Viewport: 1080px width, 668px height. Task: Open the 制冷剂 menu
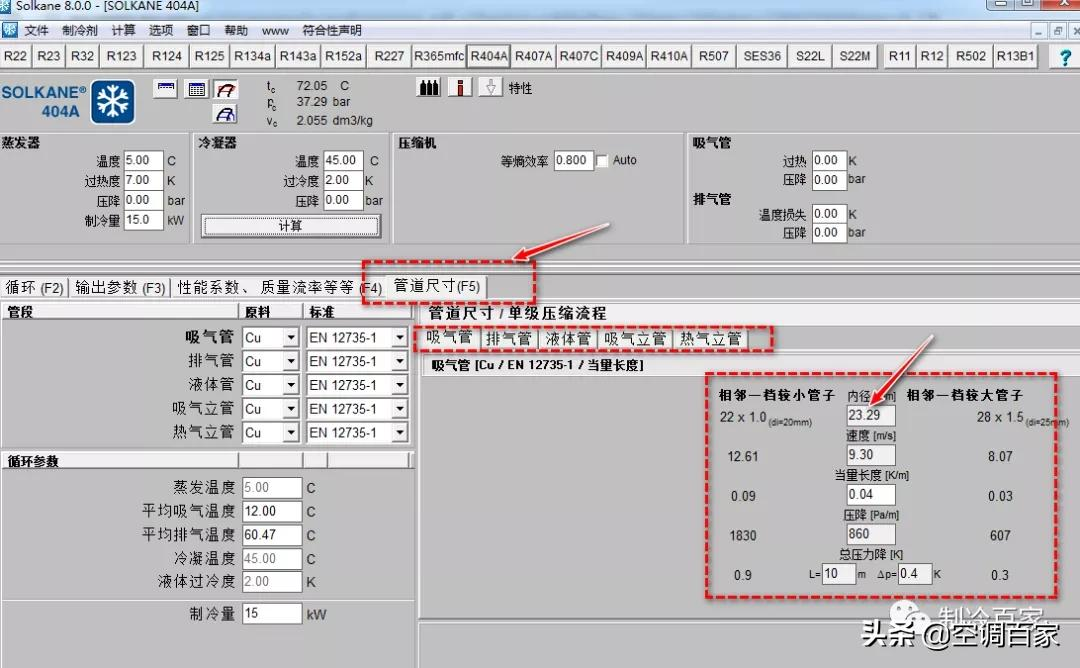point(80,30)
